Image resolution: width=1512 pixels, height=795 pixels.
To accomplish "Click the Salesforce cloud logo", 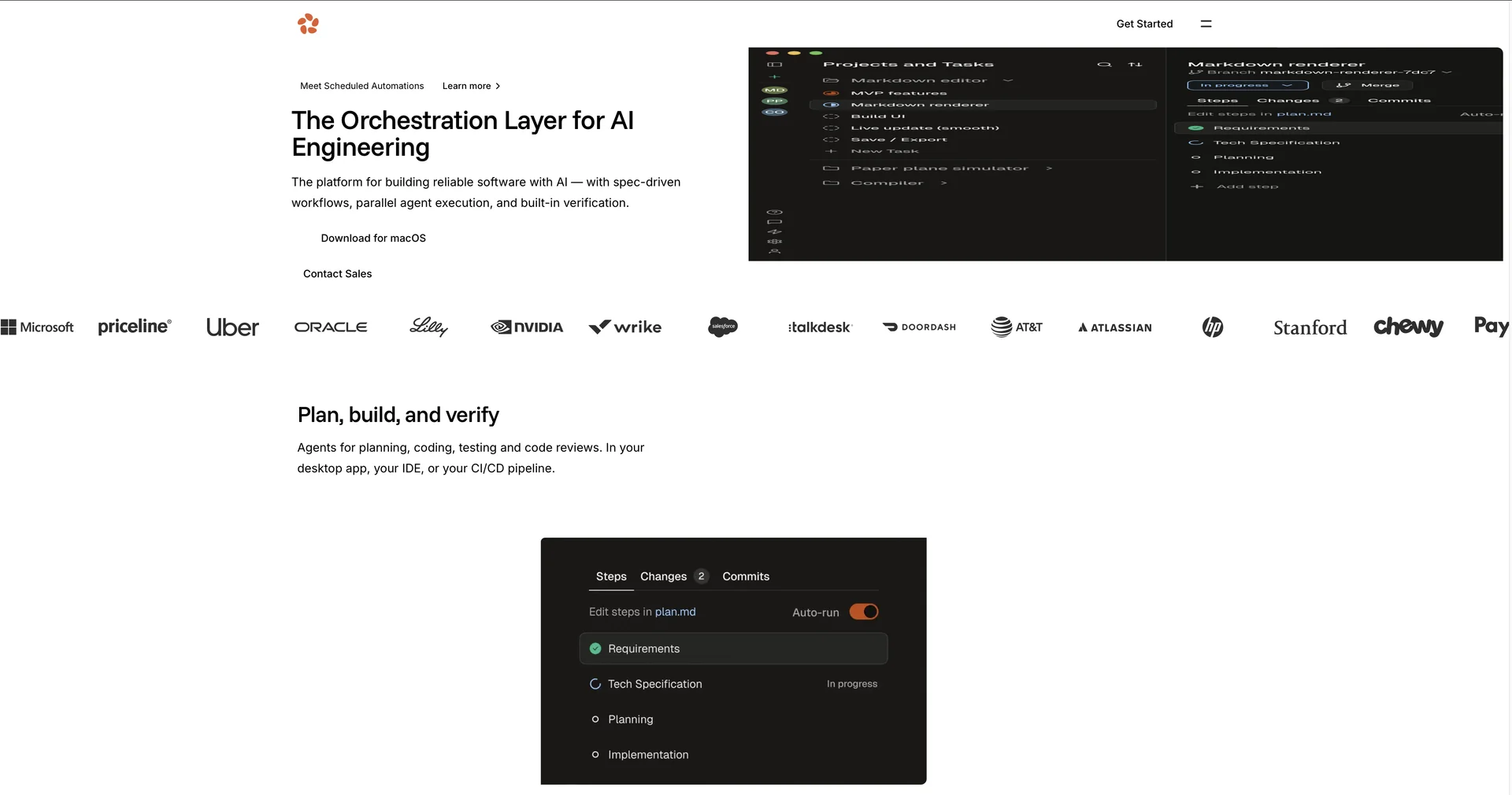I will [x=723, y=327].
